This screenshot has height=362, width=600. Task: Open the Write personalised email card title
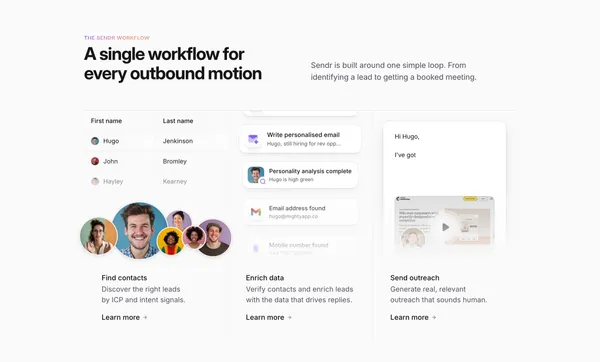click(303, 135)
